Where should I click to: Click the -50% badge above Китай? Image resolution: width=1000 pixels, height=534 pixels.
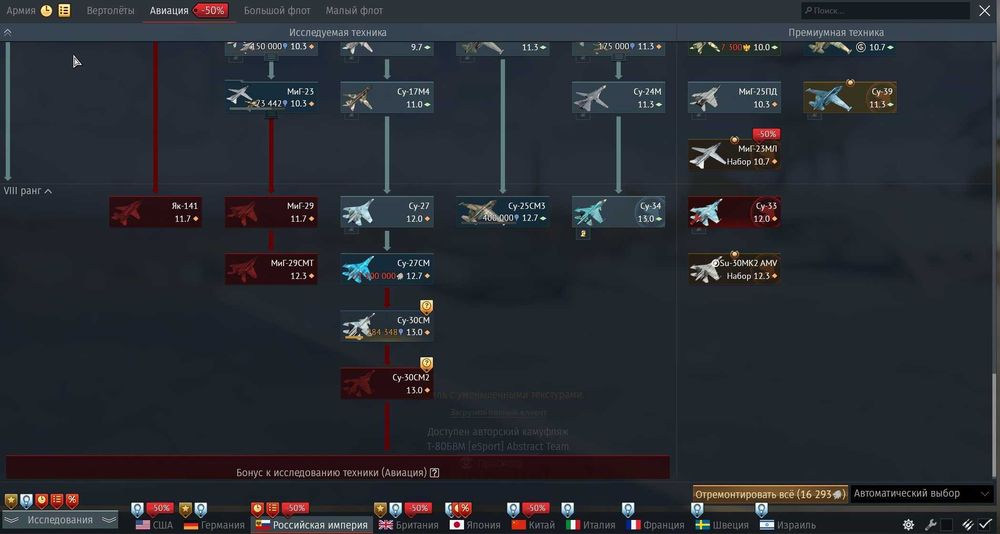(536, 508)
